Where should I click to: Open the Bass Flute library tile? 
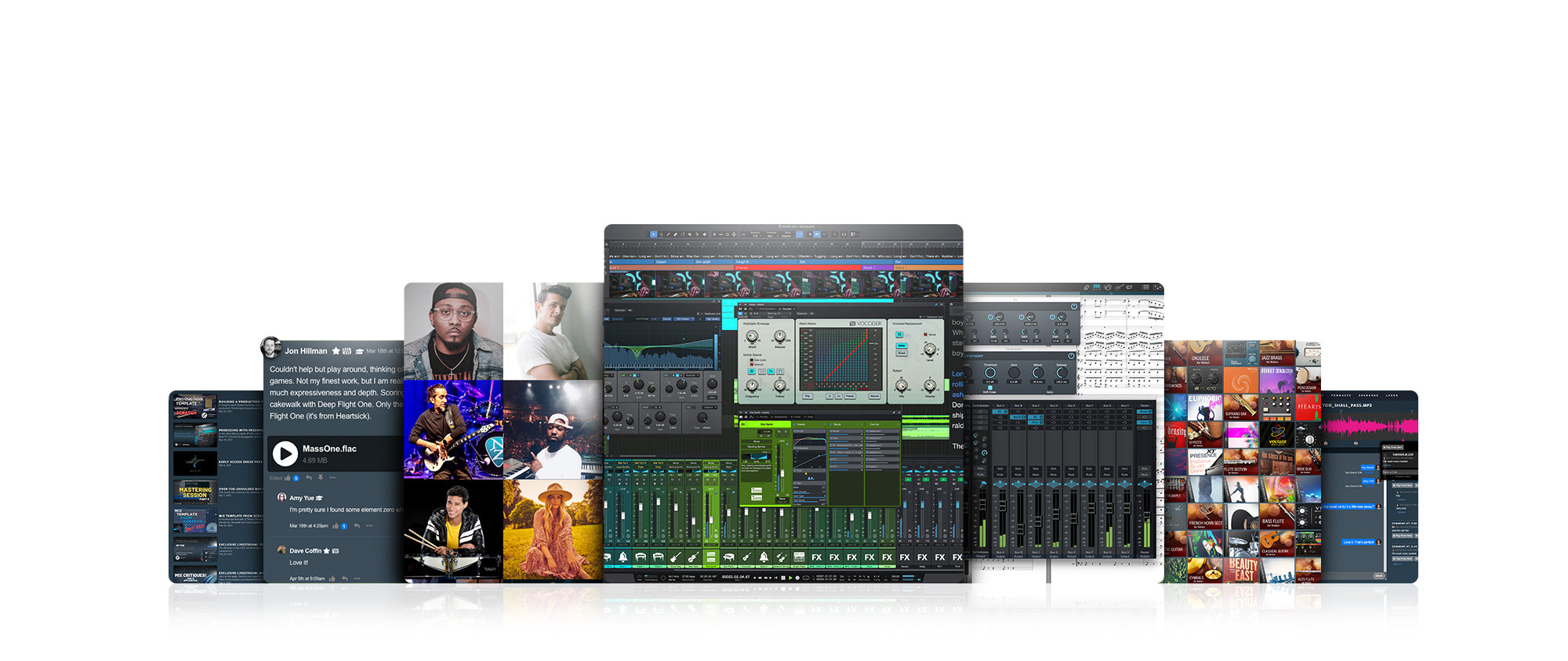[x=1277, y=516]
